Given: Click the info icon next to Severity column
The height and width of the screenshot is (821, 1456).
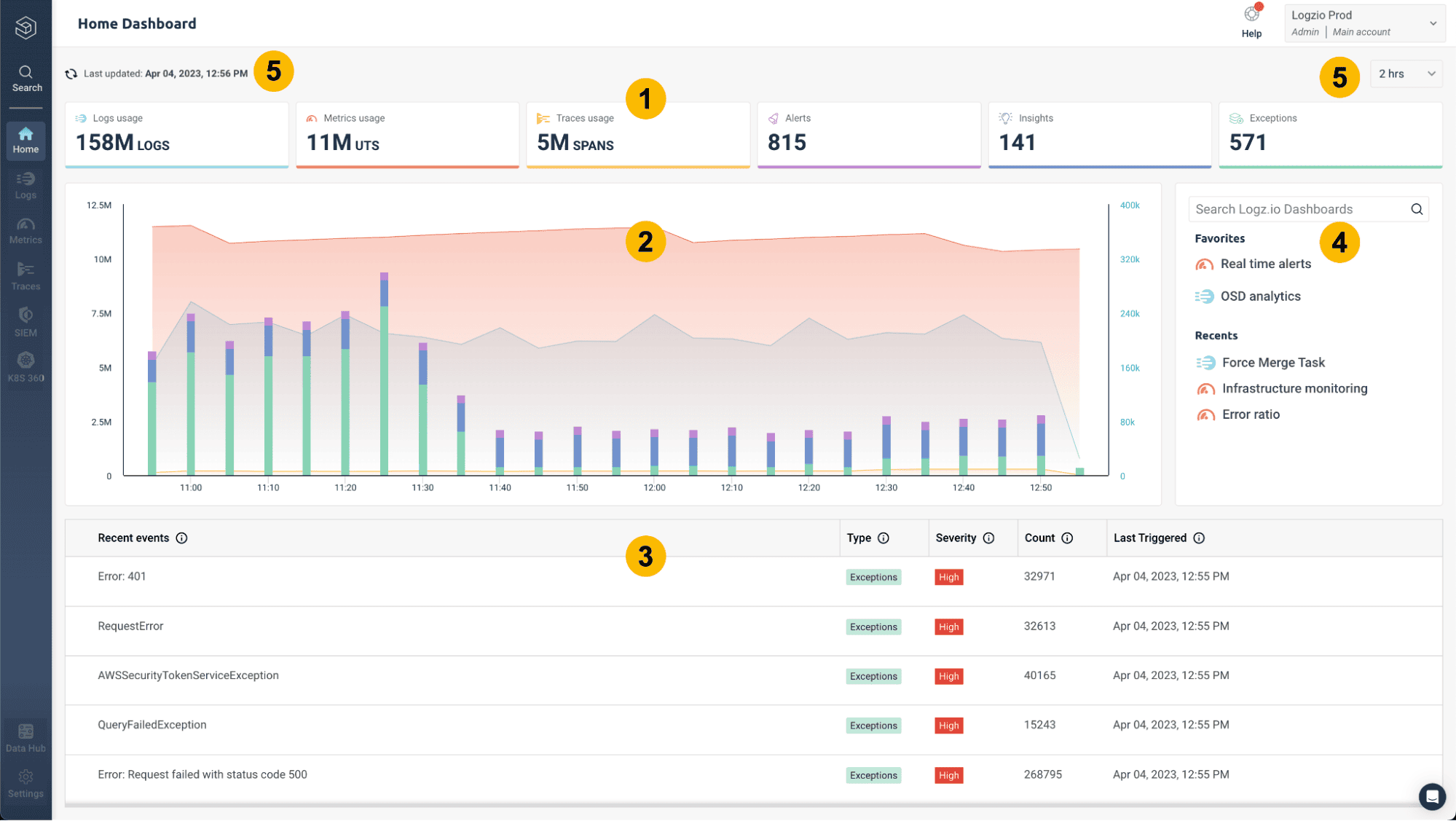Looking at the screenshot, I should click(x=988, y=538).
